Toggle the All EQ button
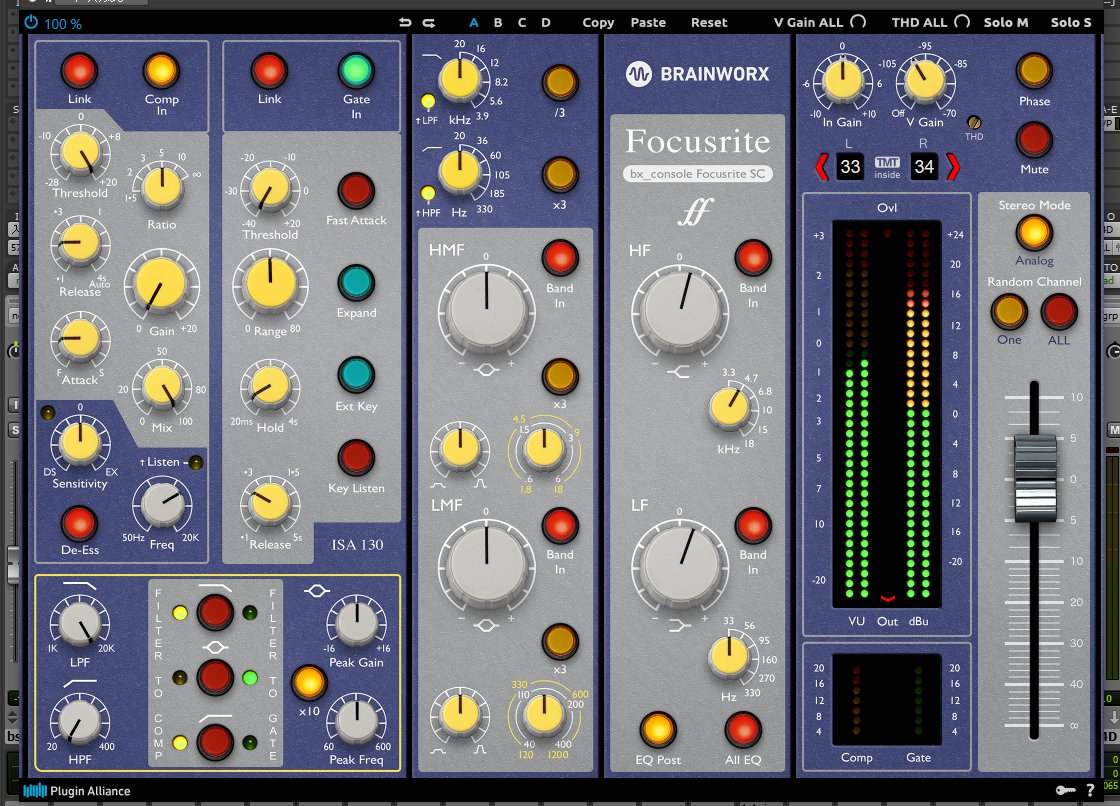The height and width of the screenshot is (806, 1120). point(743,730)
